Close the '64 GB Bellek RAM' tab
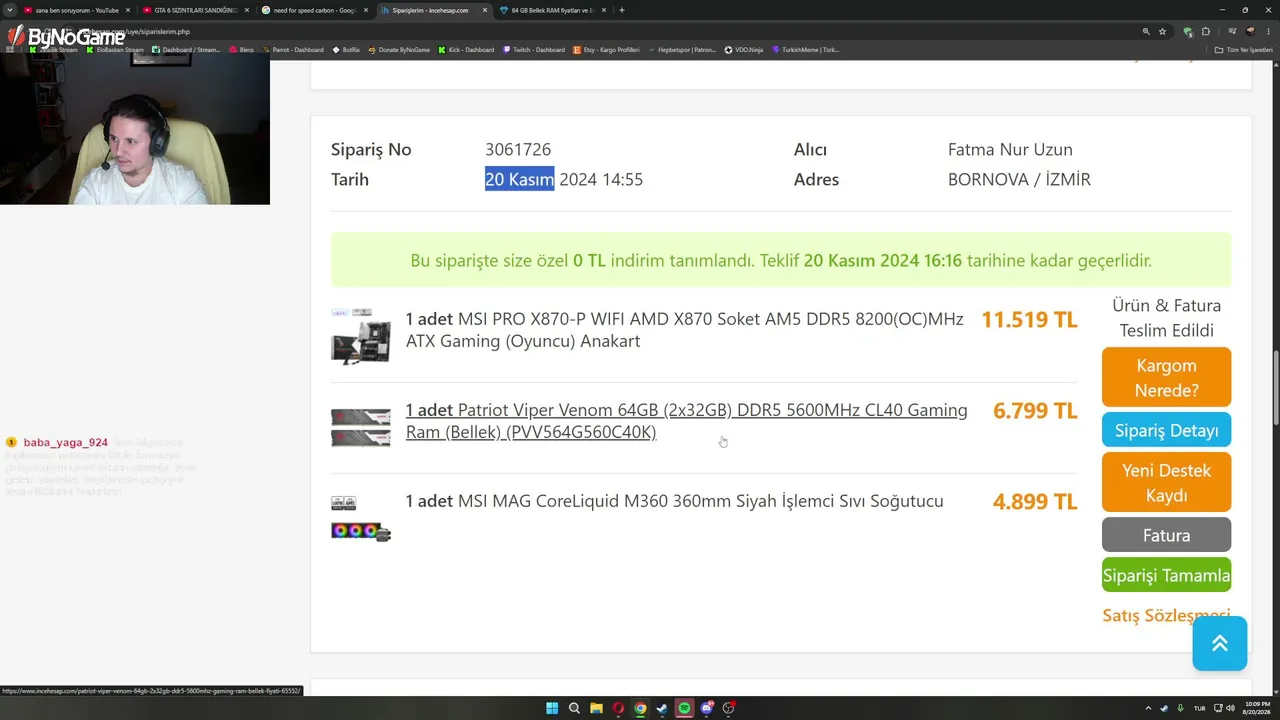The image size is (1280, 720). coord(604,10)
